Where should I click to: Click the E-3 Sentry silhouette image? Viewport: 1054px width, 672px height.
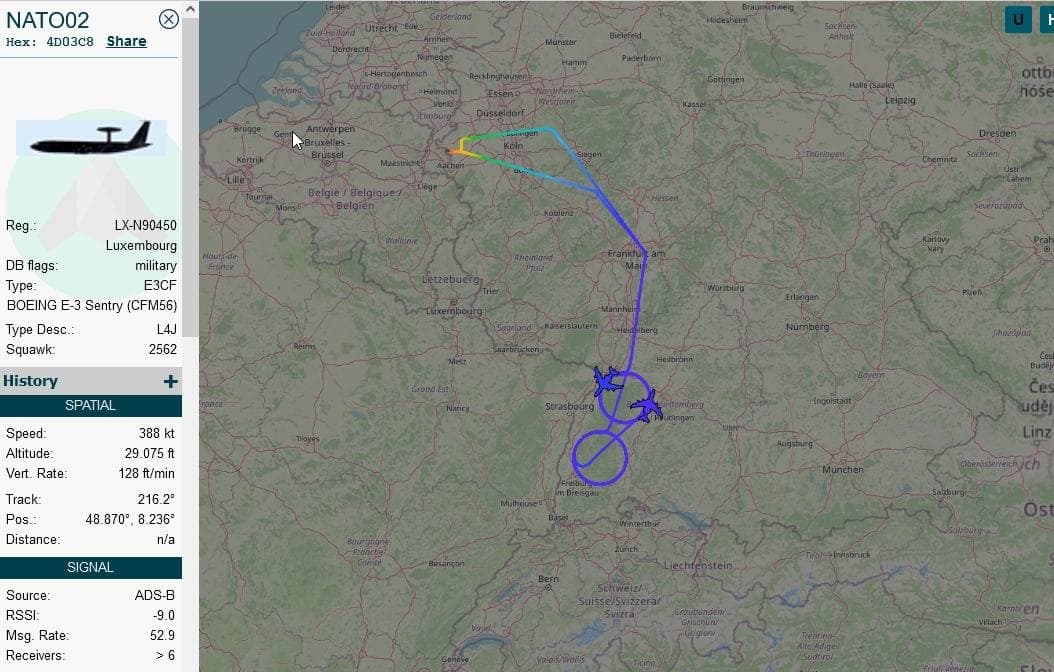[91, 138]
